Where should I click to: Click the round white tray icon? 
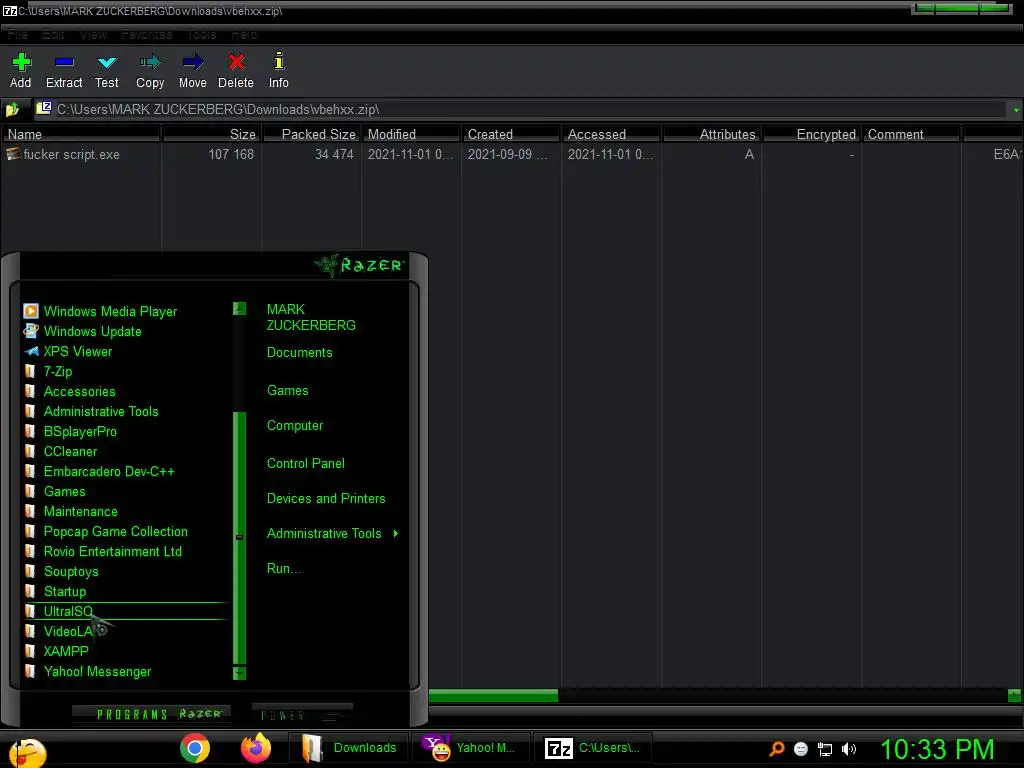[x=801, y=749]
